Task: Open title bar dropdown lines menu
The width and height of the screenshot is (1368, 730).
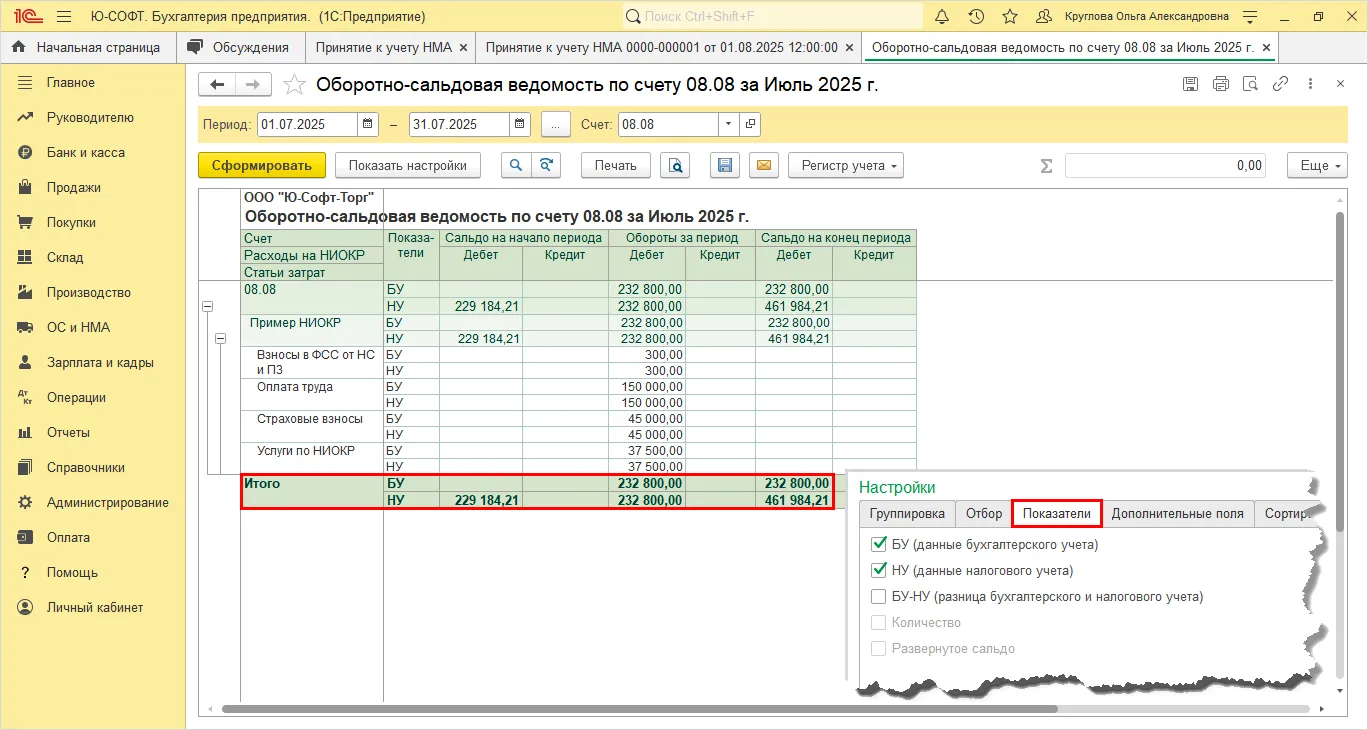Action: (x=1248, y=16)
